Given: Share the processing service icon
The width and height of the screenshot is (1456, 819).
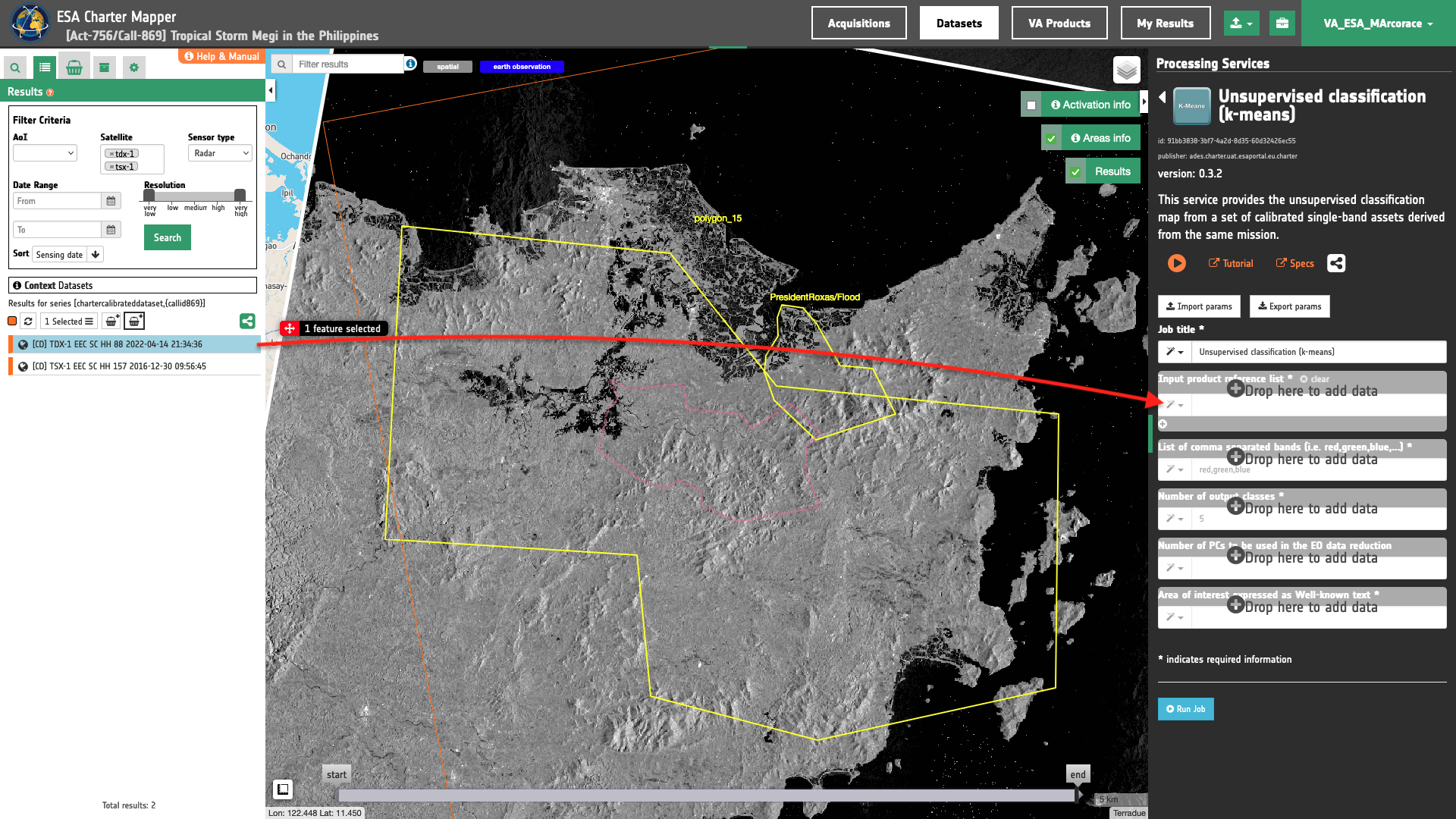Looking at the screenshot, I should tap(1336, 263).
